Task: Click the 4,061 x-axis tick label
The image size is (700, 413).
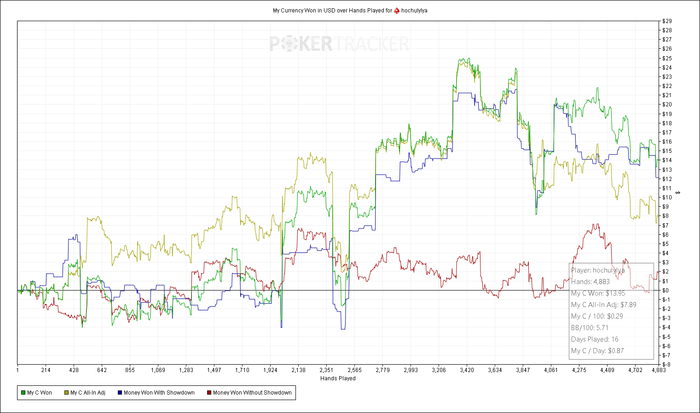Action: point(551,370)
